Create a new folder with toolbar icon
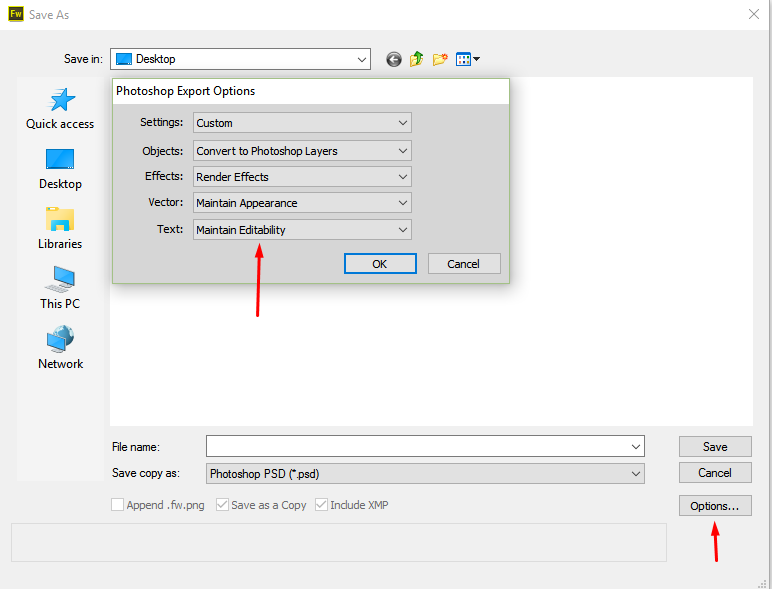This screenshot has width=772, height=589. (440, 60)
